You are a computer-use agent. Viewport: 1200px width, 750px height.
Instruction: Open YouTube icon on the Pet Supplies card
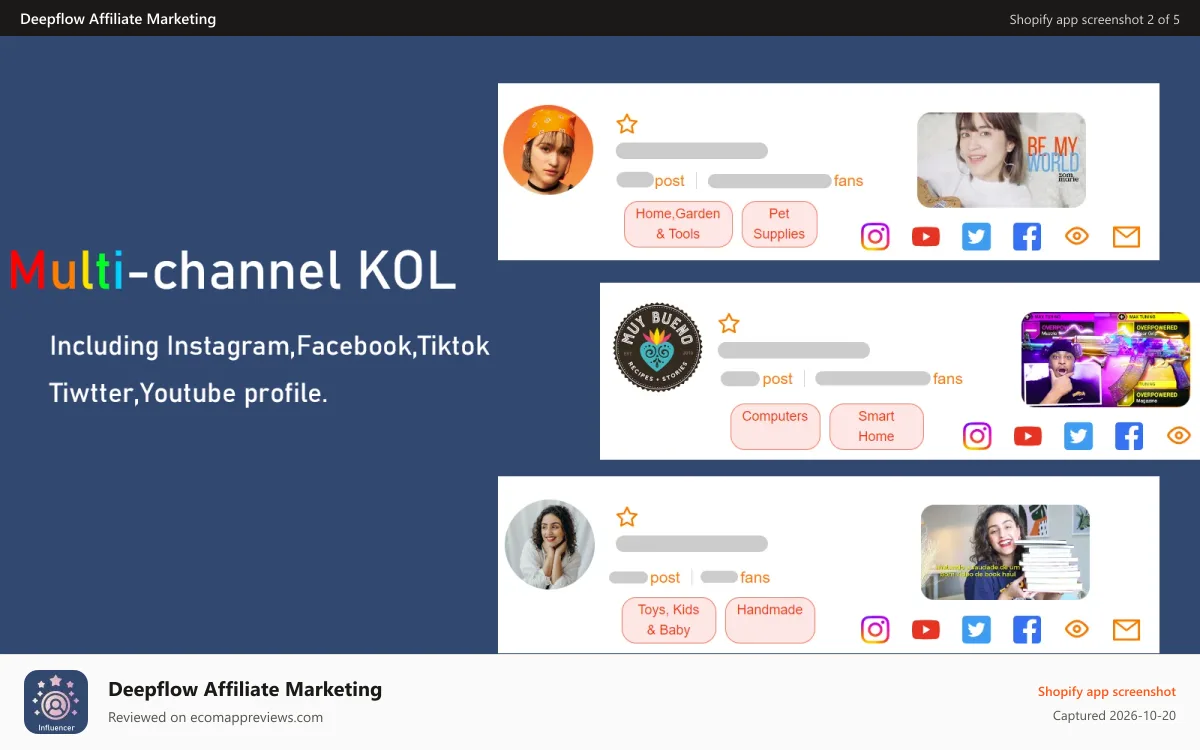click(926, 237)
